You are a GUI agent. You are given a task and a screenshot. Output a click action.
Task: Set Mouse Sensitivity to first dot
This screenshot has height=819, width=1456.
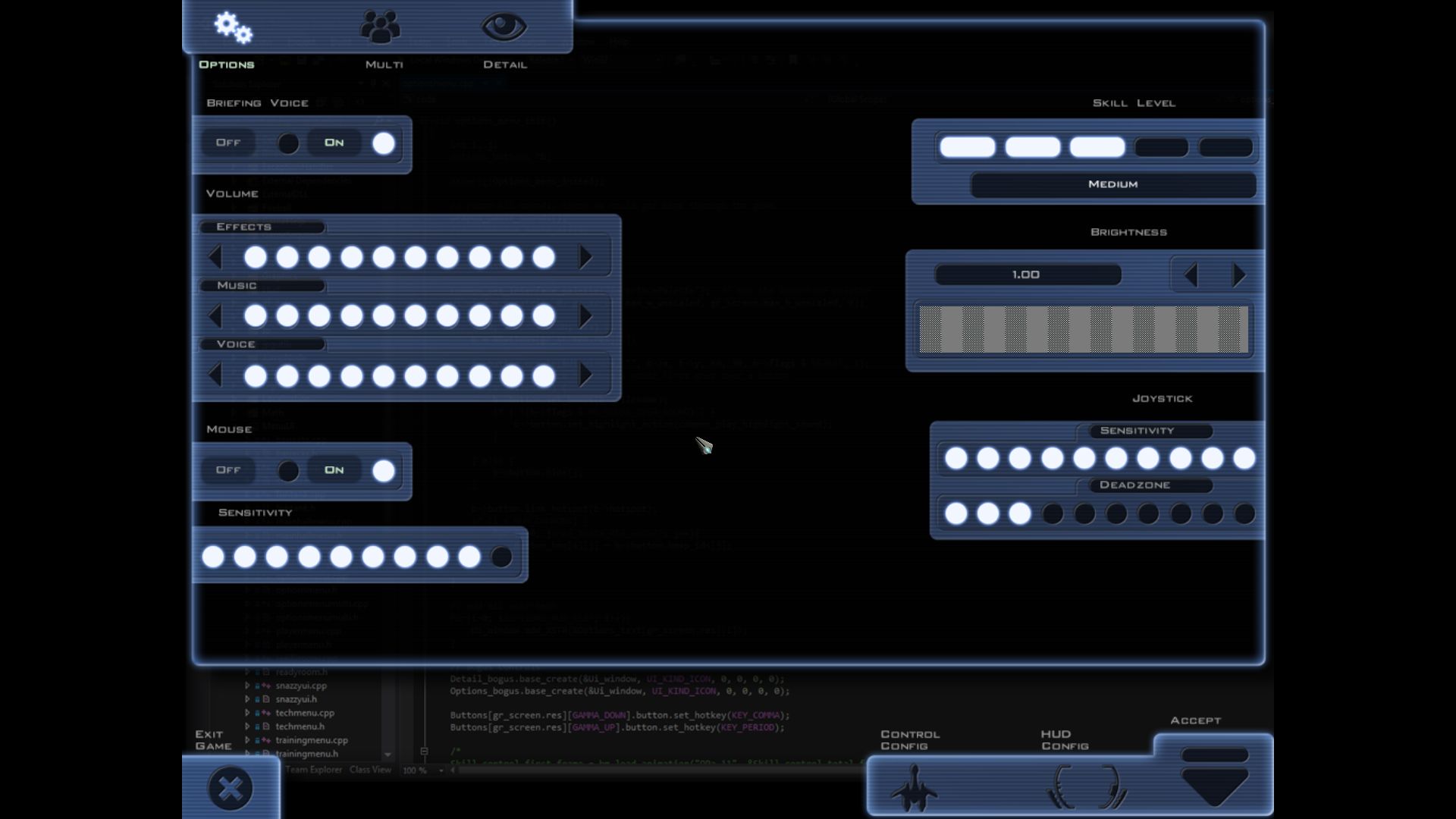coord(213,557)
